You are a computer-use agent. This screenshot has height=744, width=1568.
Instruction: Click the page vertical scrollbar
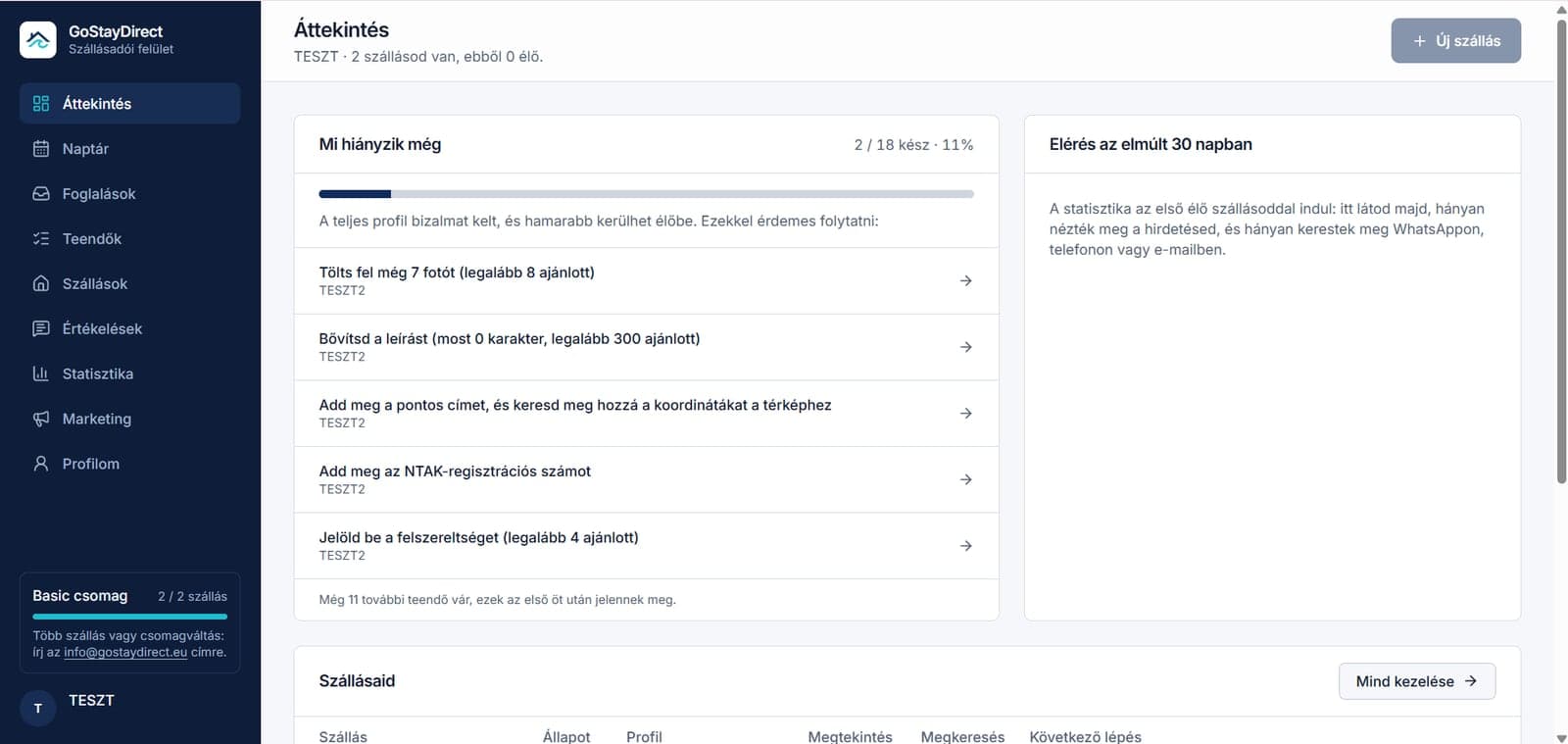(x=1561, y=245)
